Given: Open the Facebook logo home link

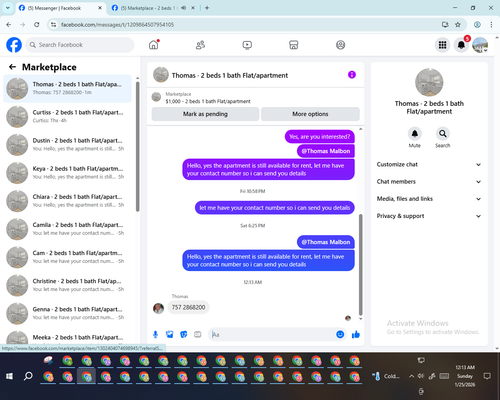Looking at the screenshot, I should pos(14,45).
